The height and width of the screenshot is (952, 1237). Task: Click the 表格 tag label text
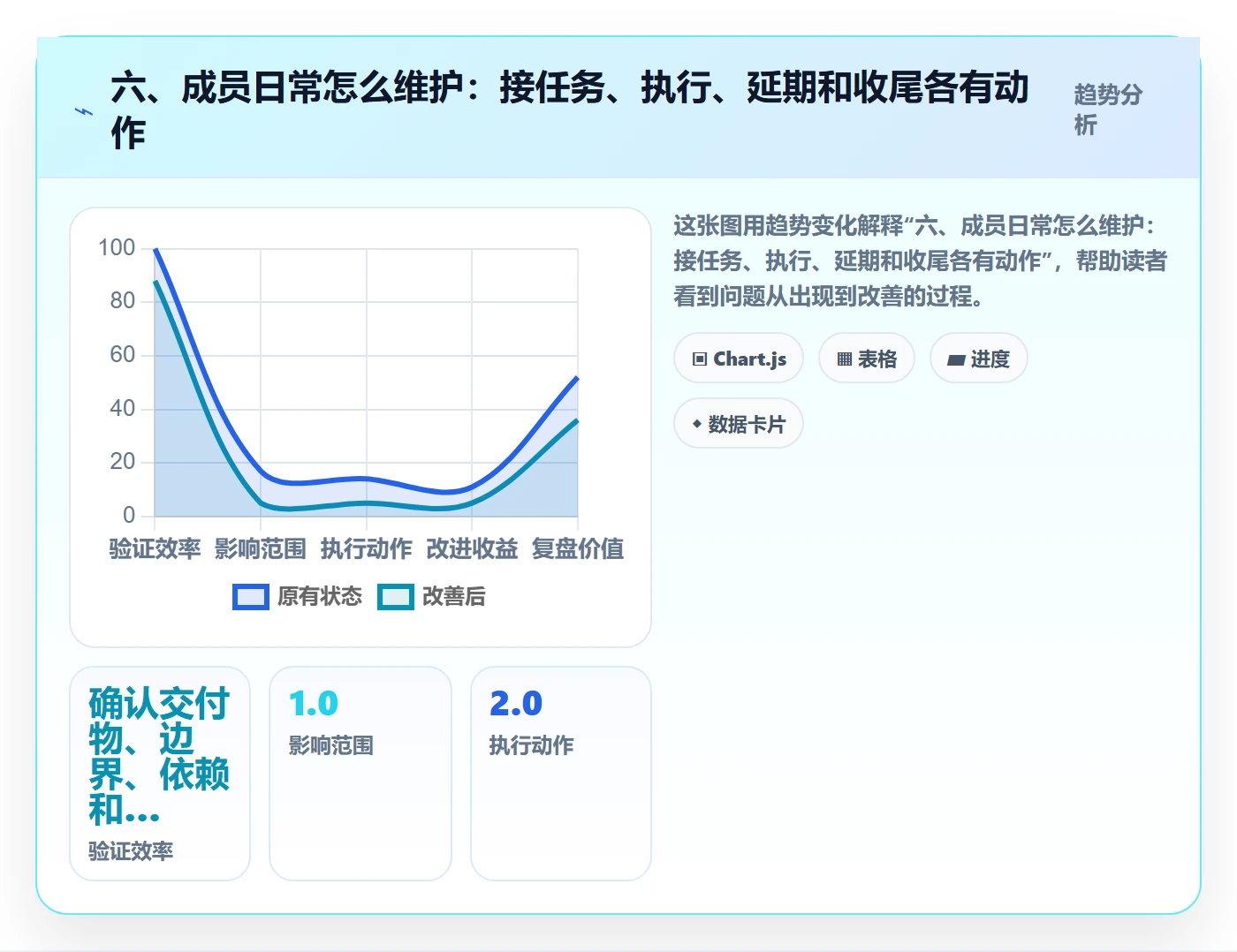877,359
